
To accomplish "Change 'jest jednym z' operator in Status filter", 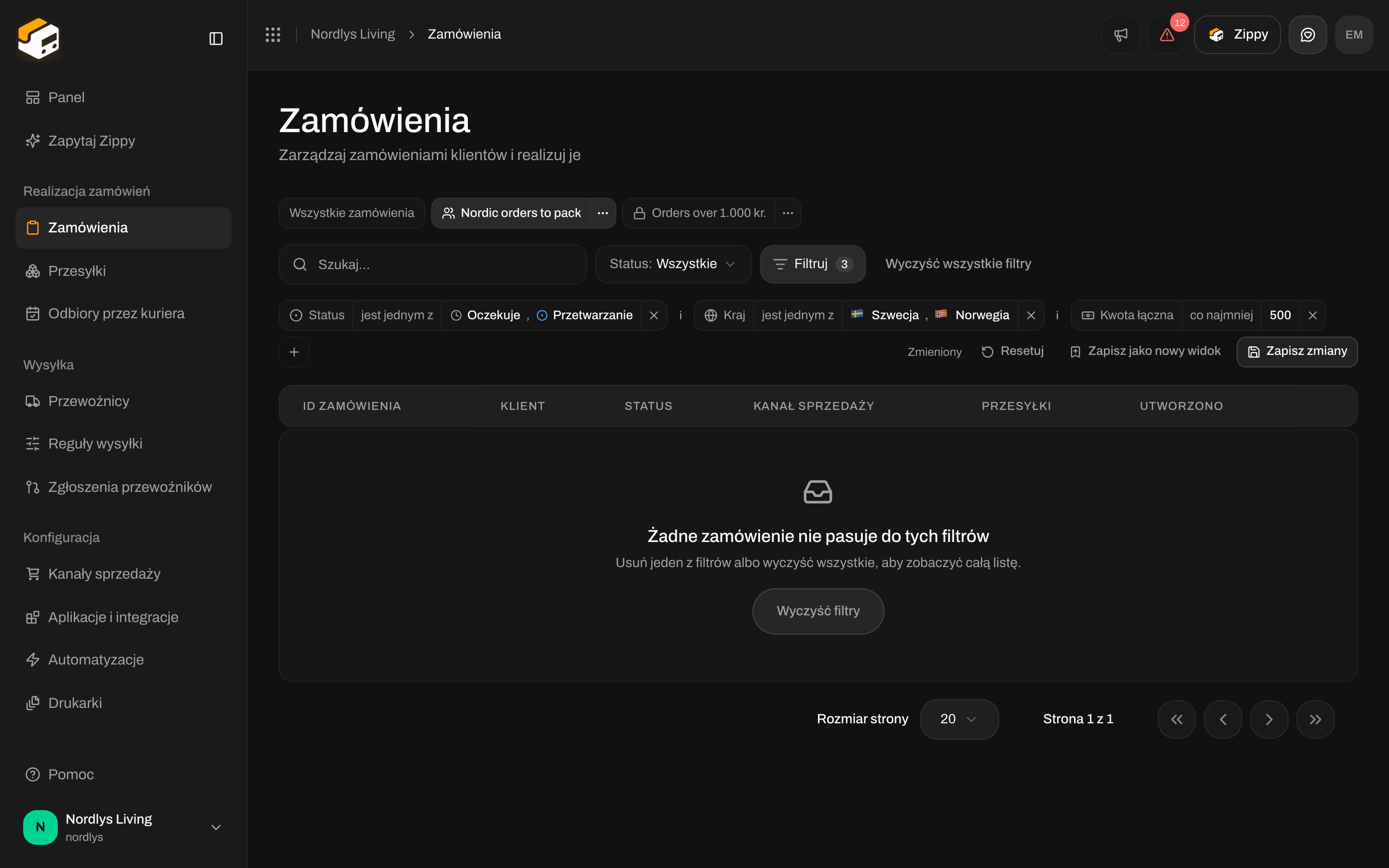I will coord(396,315).
